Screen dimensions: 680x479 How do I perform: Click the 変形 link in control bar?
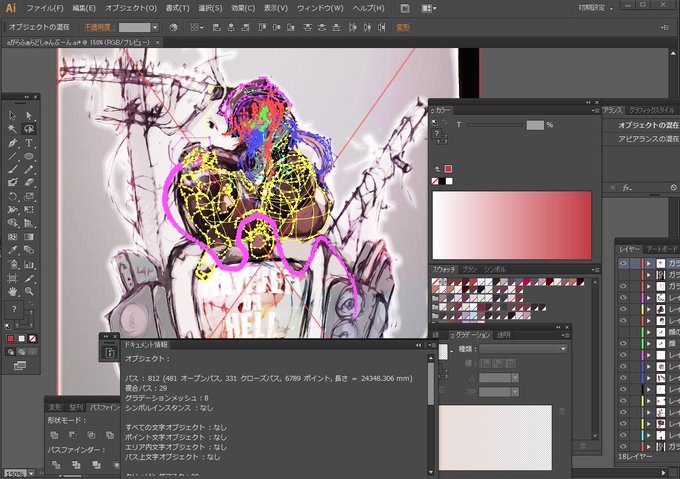[x=403, y=27]
